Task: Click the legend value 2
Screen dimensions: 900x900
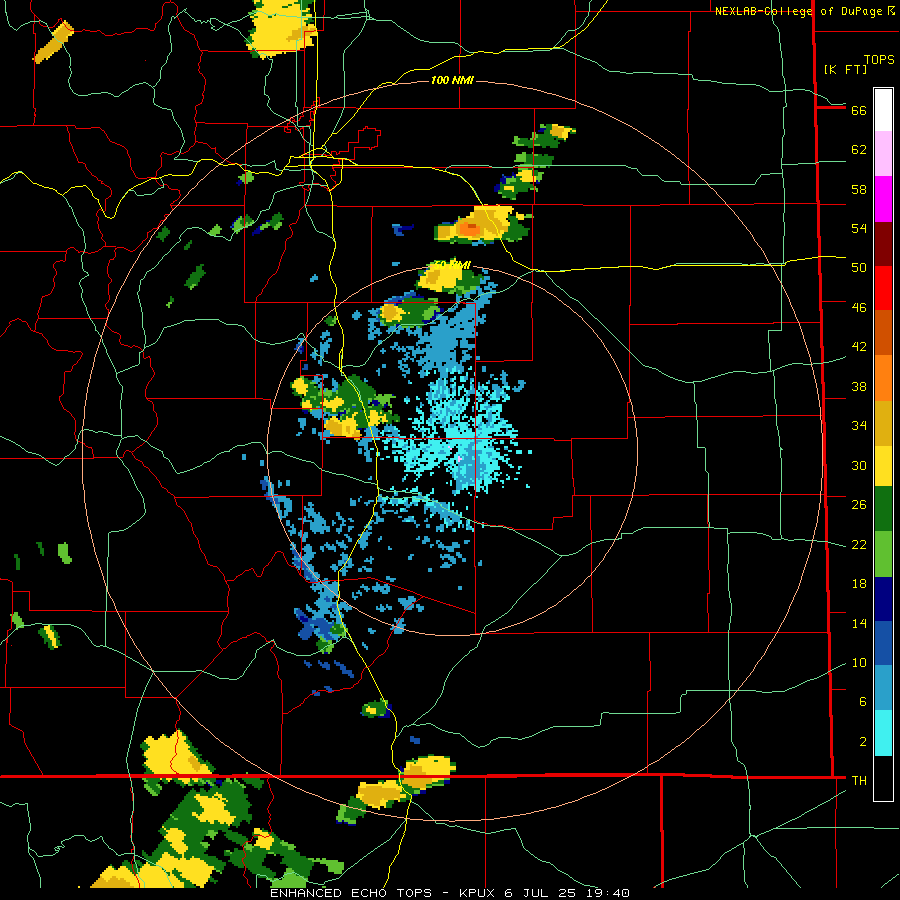Action: 862,741
